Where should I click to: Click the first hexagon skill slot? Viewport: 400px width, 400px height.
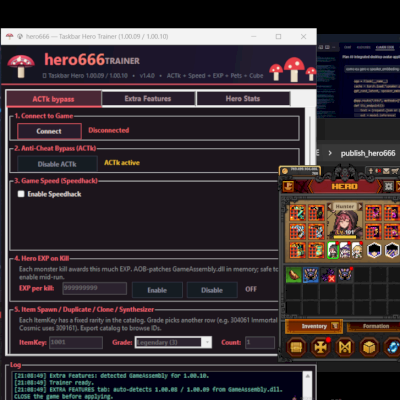pos(374,250)
